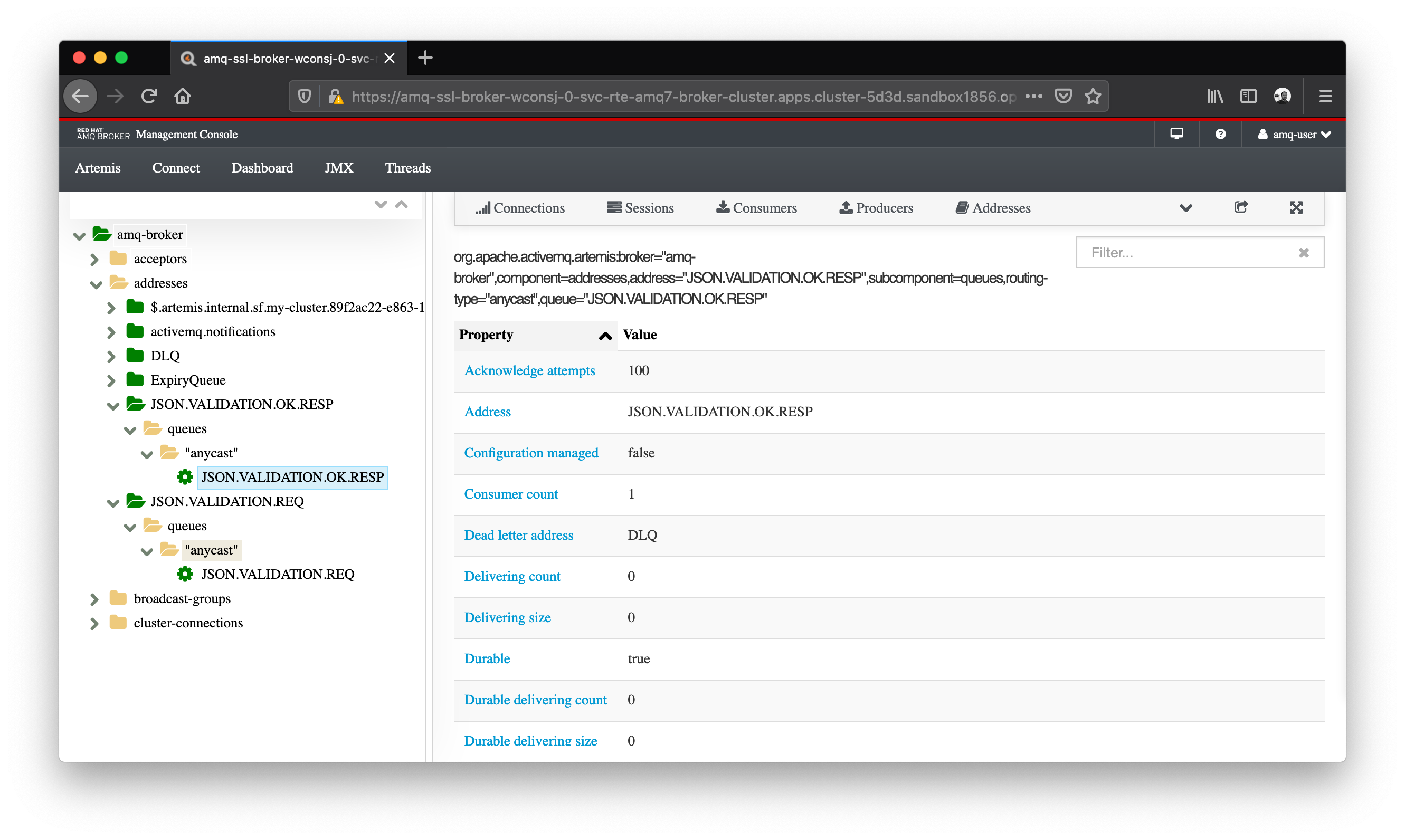Open the Producers sub-tab
Viewport: 1405px width, 840px height.
click(x=876, y=208)
